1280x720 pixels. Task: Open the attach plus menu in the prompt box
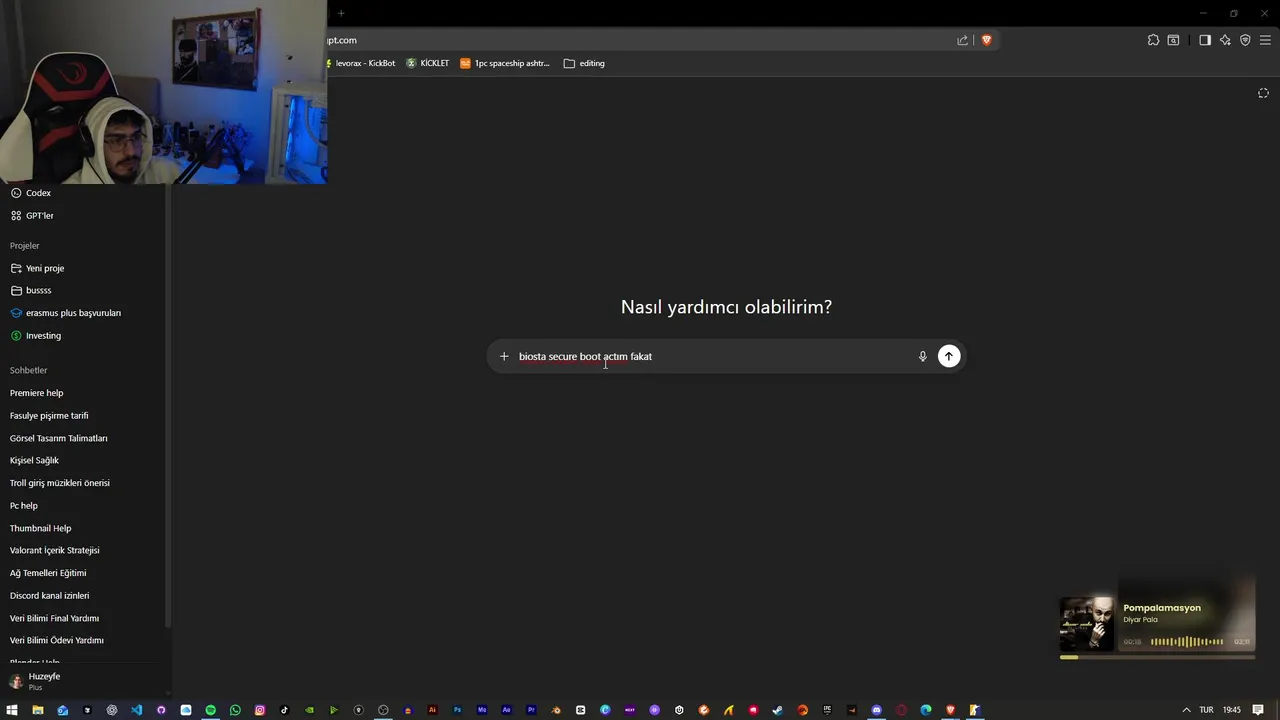click(x=504, y=356)
